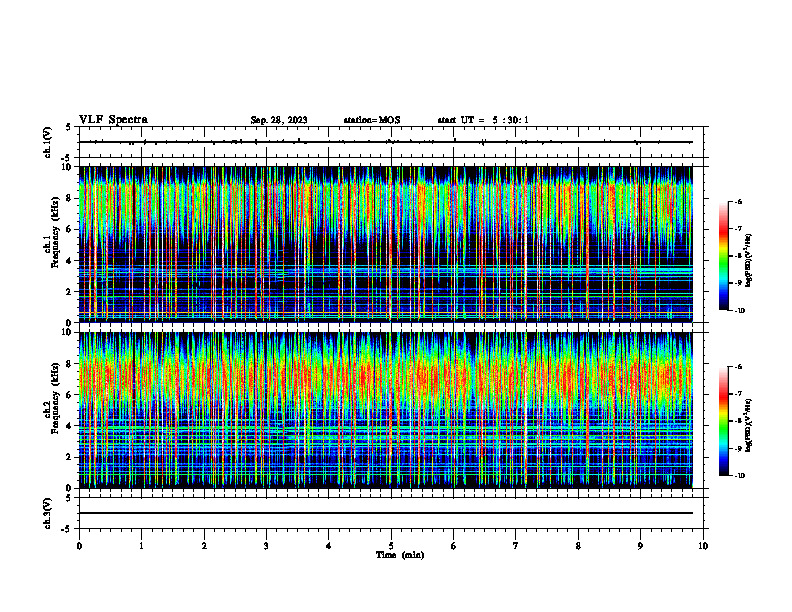Click the "ch.1(V)" axis label at top

pyautogui.click(x=47, y=142)
